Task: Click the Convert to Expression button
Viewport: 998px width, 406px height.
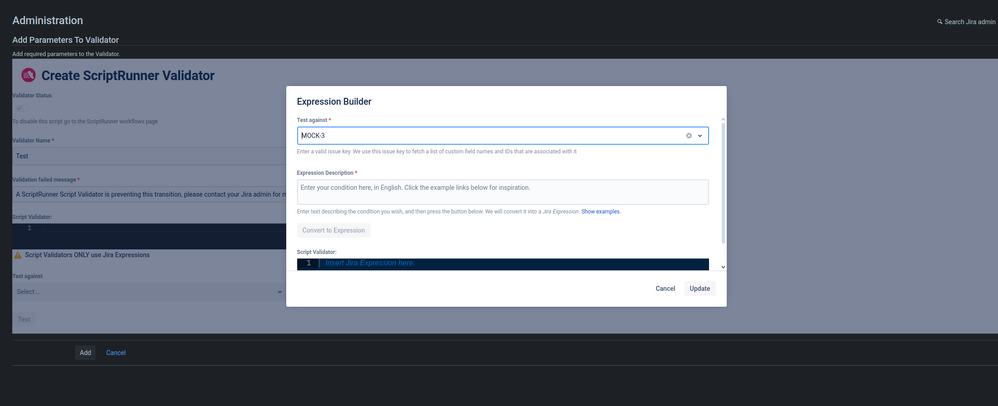Action: 334,230
